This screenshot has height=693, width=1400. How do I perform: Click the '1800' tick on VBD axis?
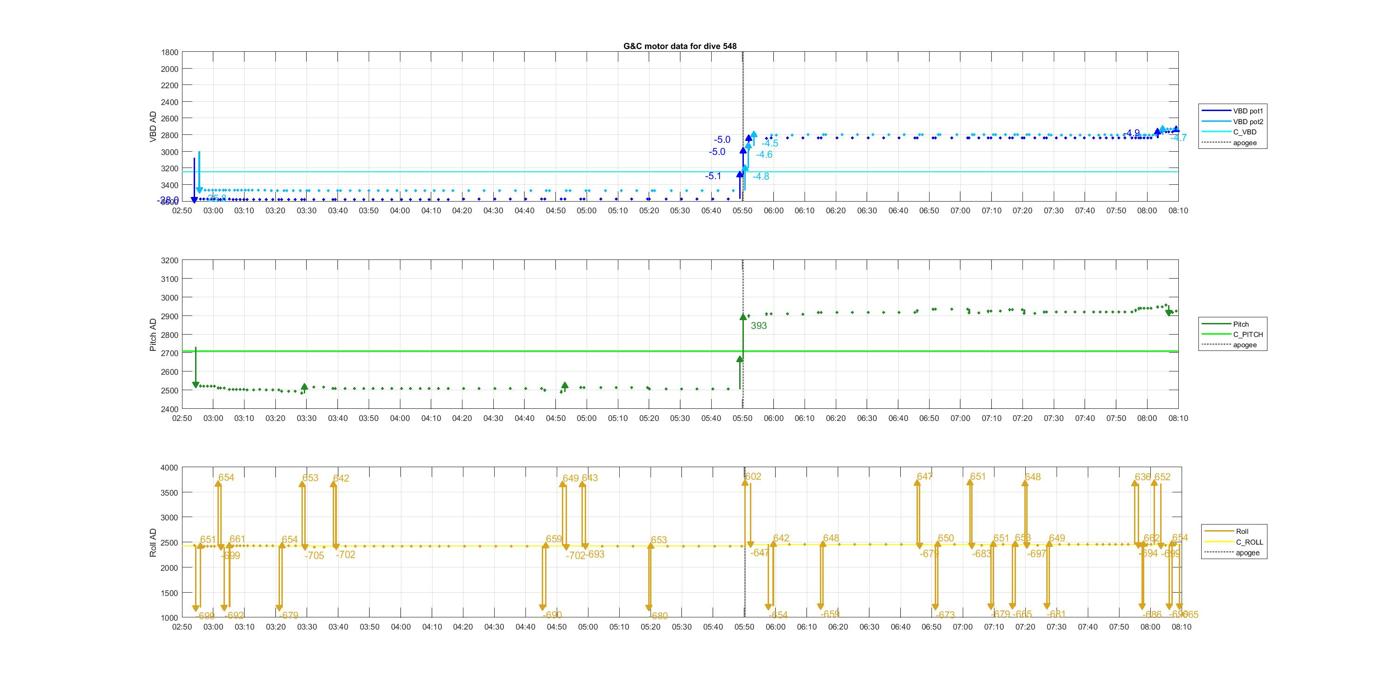[x=170, y=52]
